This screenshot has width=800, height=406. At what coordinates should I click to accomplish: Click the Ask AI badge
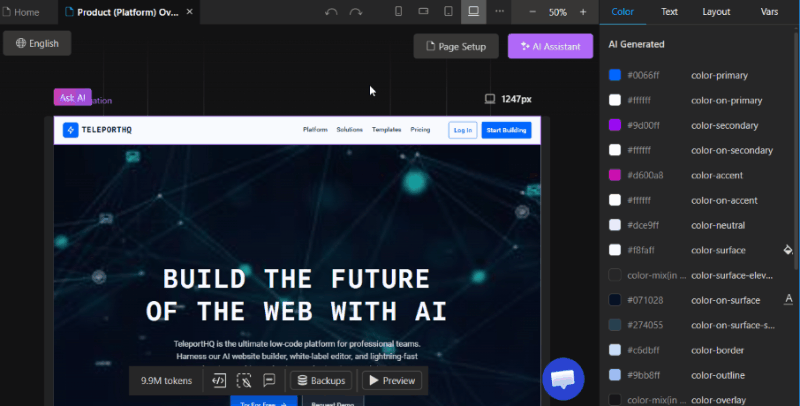point(72,97)
